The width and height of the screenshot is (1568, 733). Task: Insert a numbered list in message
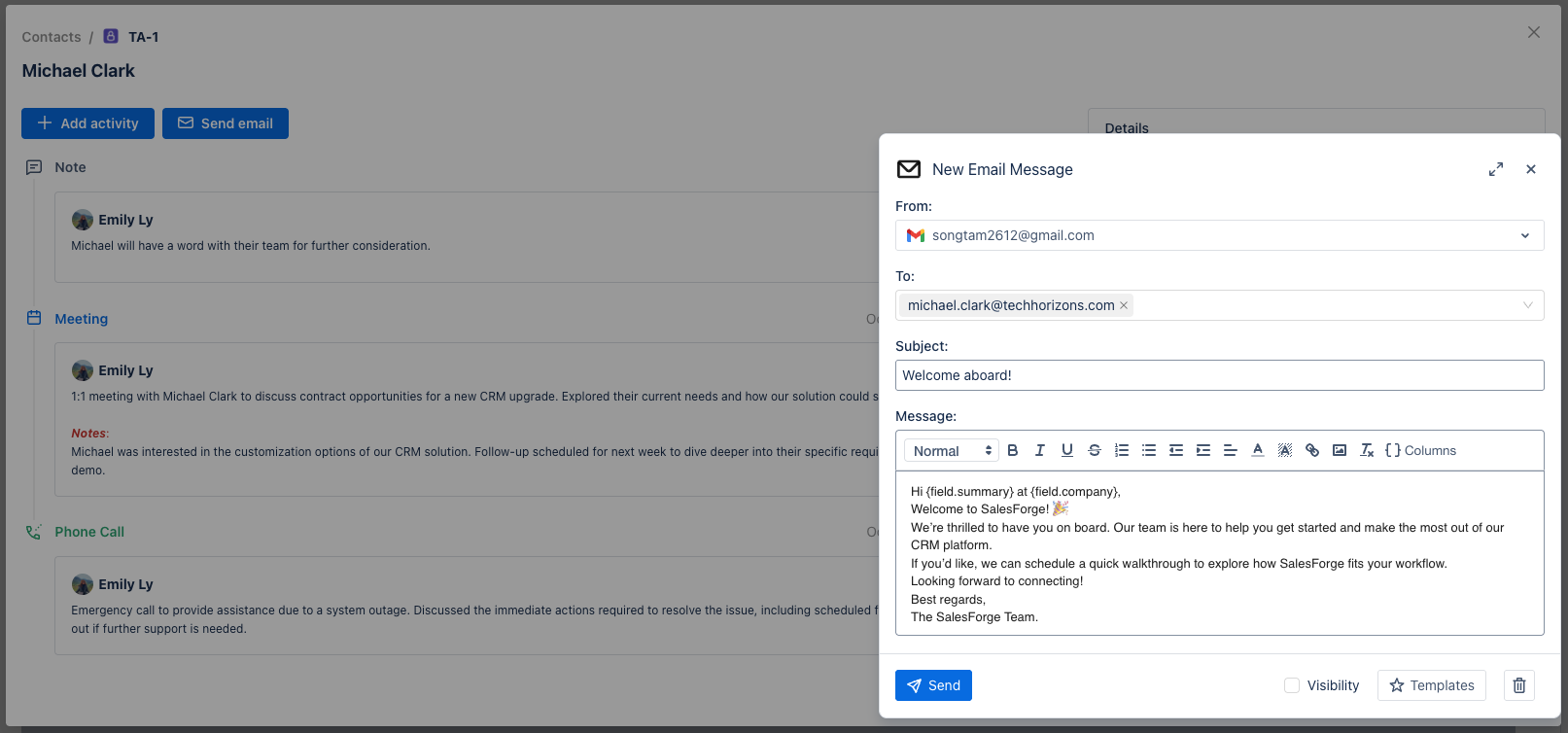tap(1122, 450)
